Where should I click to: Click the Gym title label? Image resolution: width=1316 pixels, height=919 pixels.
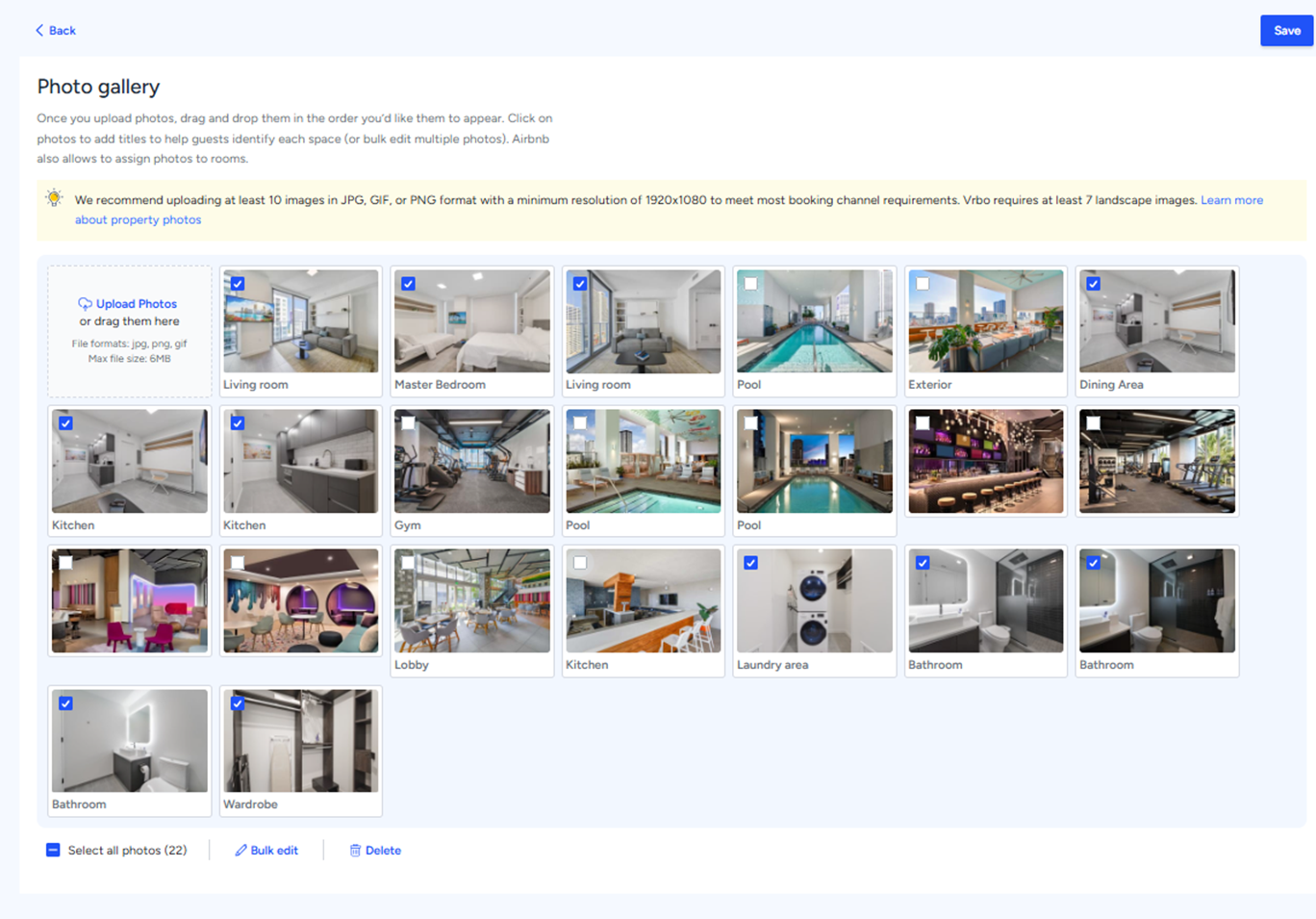(x=407, y=525)
